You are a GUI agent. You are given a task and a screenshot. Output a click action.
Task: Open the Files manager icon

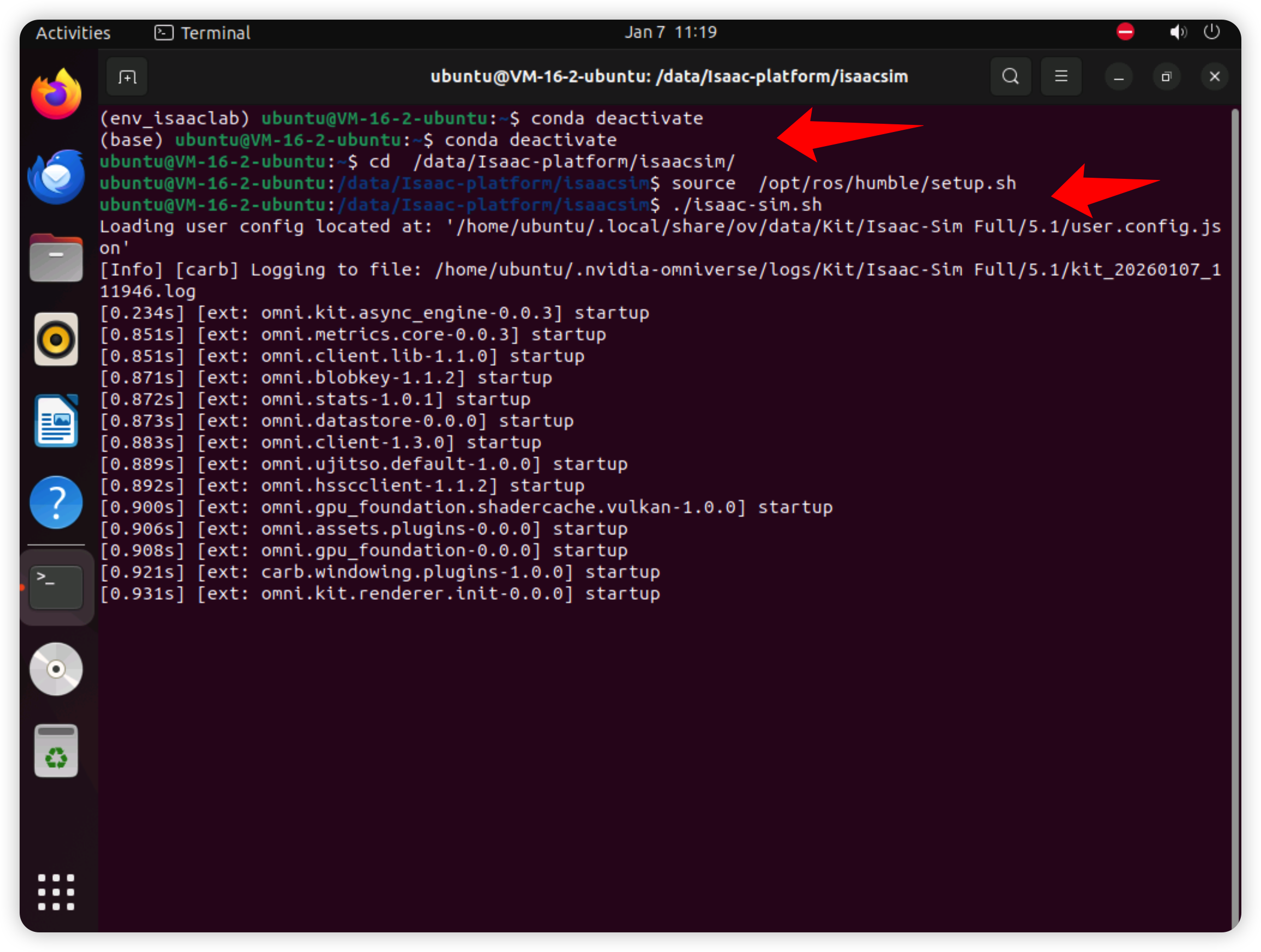(56, 258)
